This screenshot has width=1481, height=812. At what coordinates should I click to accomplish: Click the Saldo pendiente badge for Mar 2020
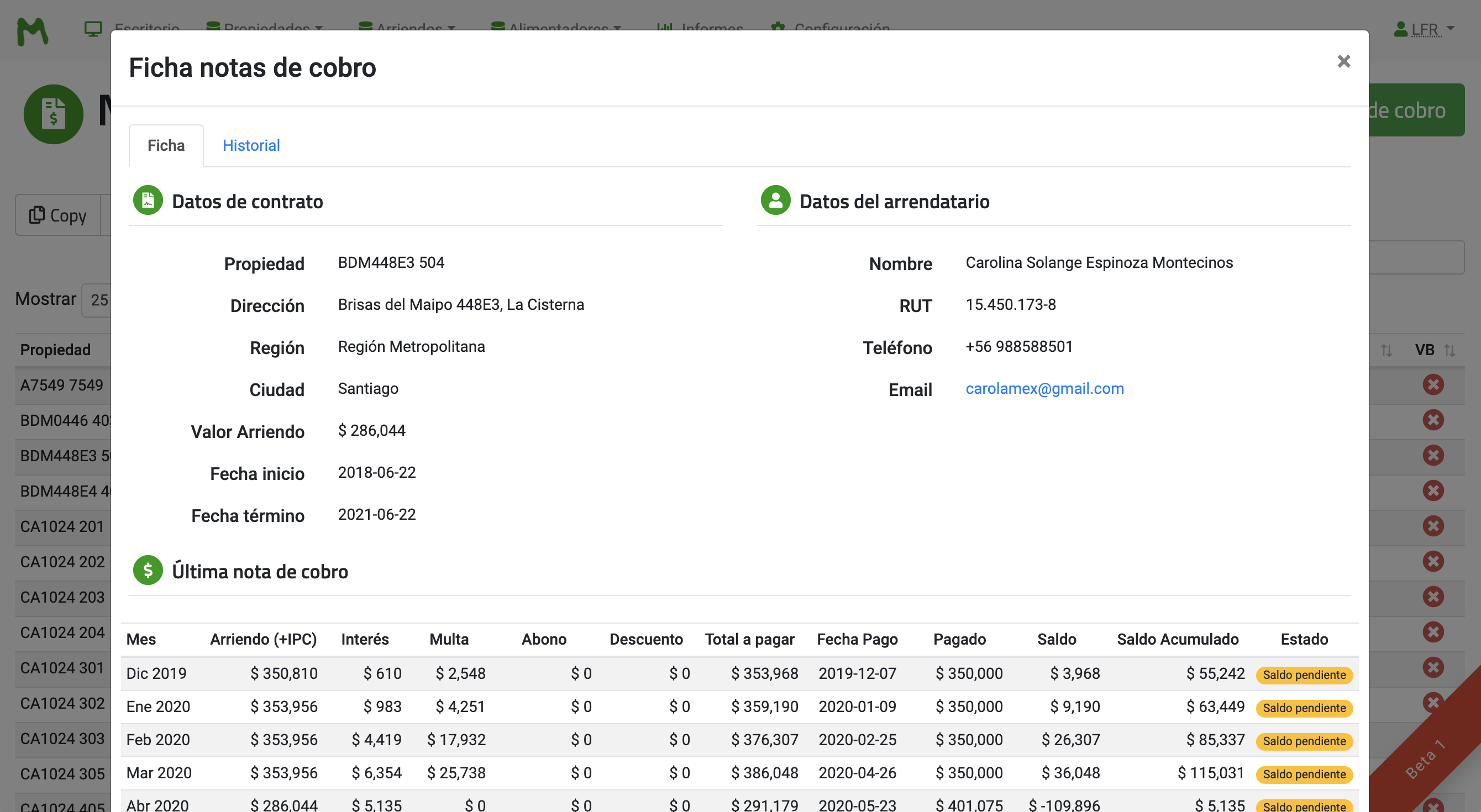(x=1304, y=774)
